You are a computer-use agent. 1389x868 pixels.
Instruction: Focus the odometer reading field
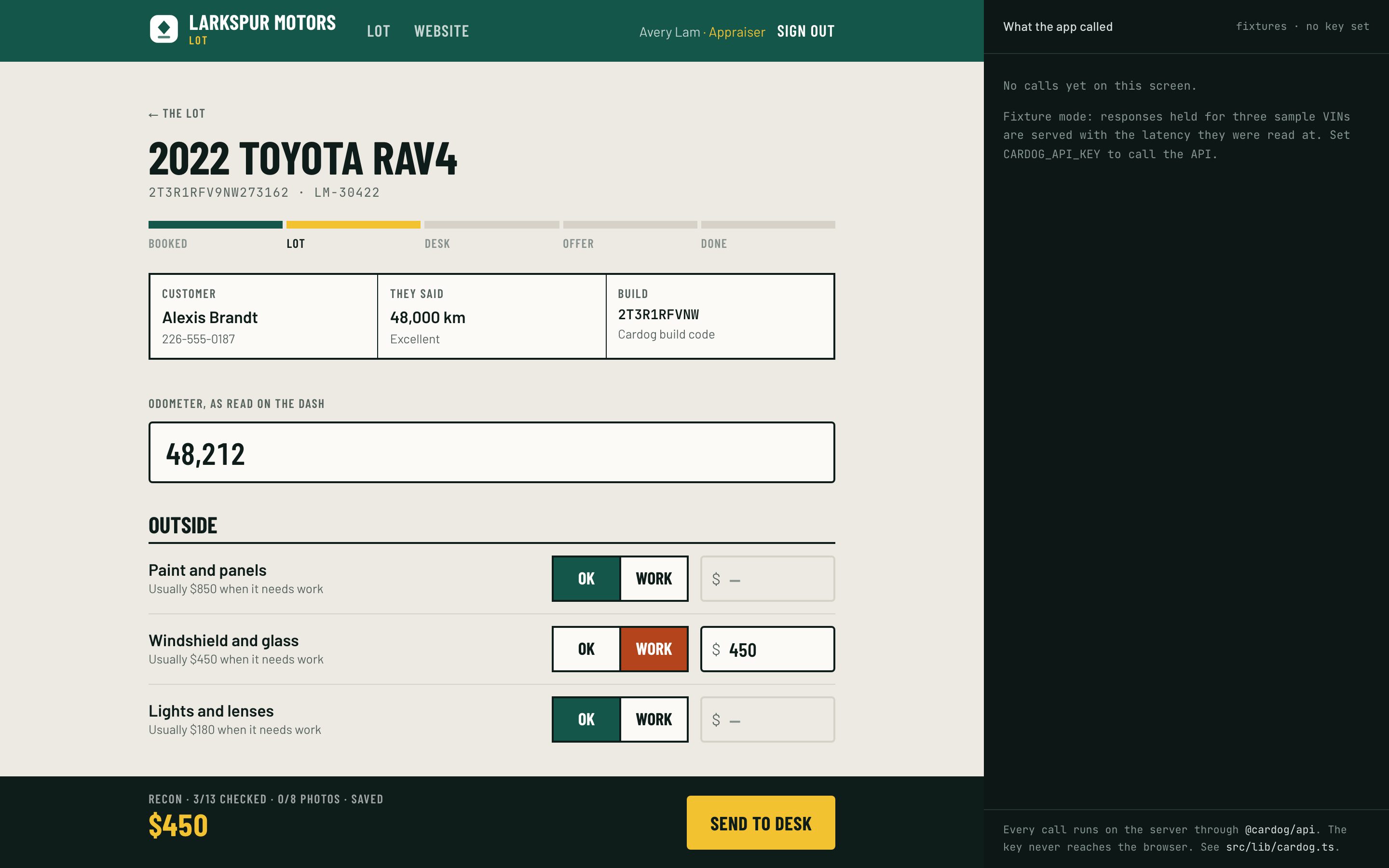tap(491, 452)
